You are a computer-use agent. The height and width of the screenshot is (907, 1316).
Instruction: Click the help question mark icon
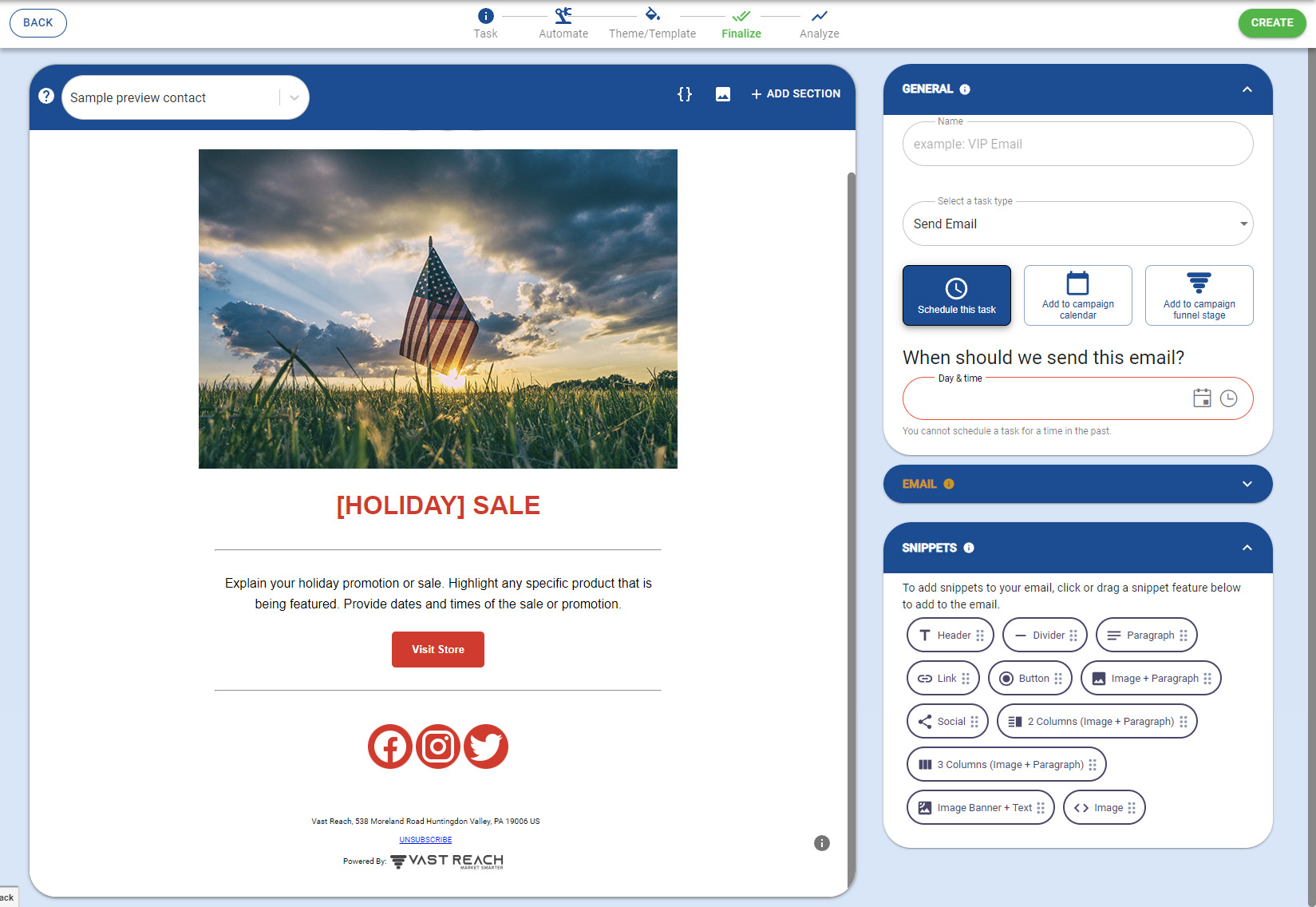click(46, 96)
